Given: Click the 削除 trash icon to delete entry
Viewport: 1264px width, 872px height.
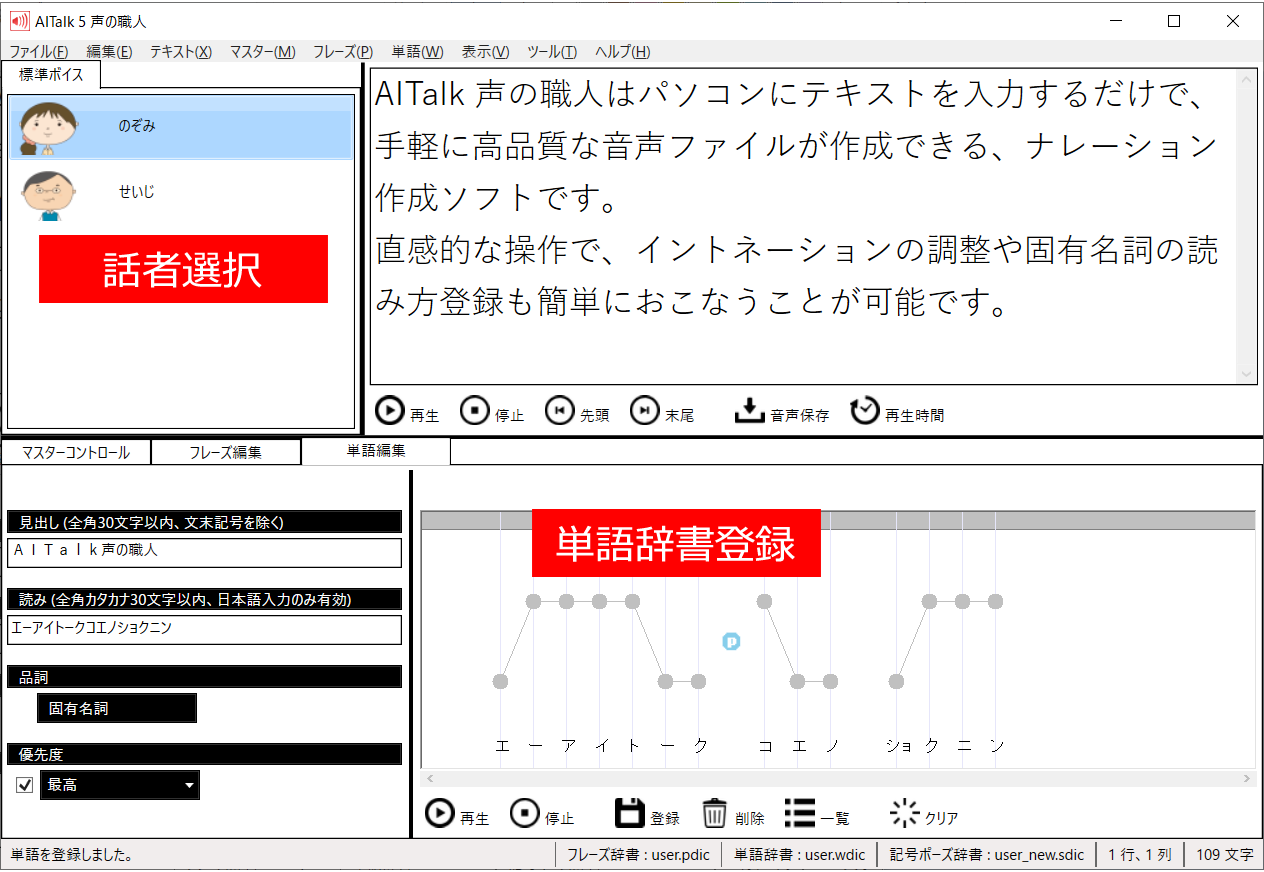Looking at the screenshot, I should (718, 813).
